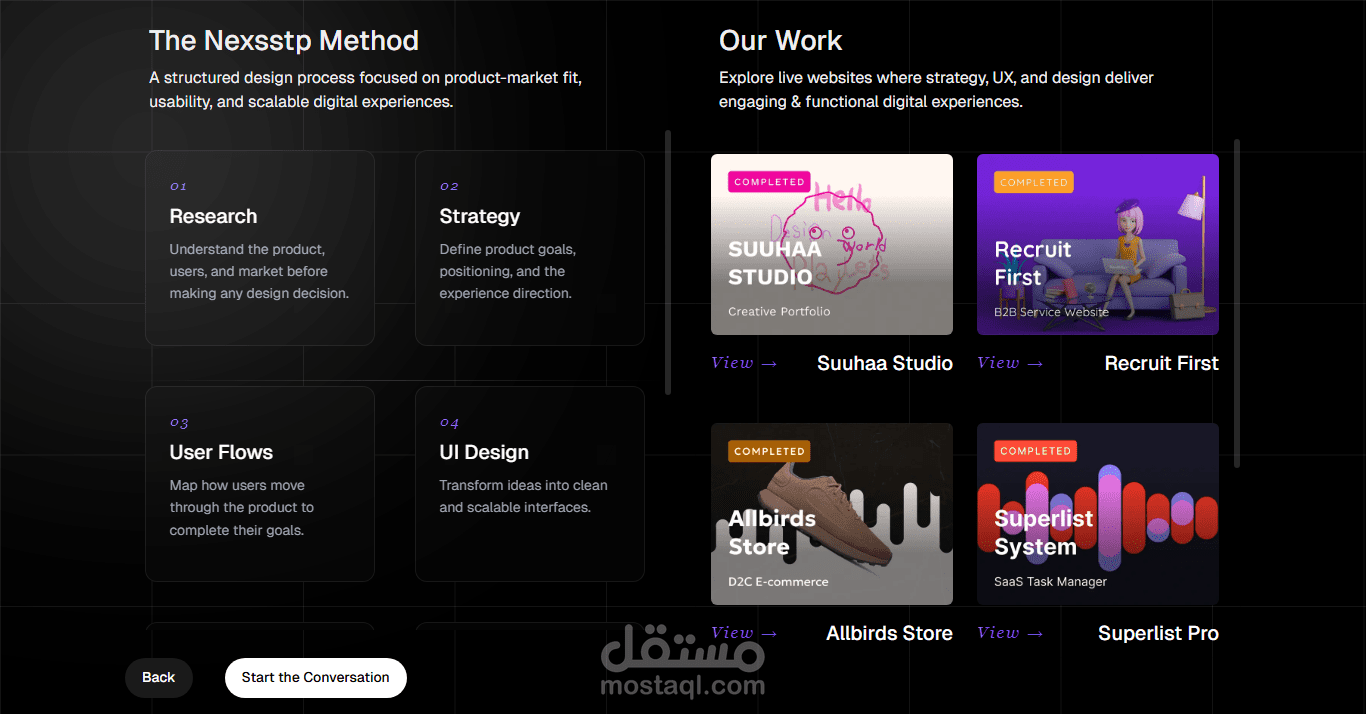Click the 'Define product goals' Strategy description
Image resolution: width=1366 pixels, height=714 pixels.
point(507,271)
